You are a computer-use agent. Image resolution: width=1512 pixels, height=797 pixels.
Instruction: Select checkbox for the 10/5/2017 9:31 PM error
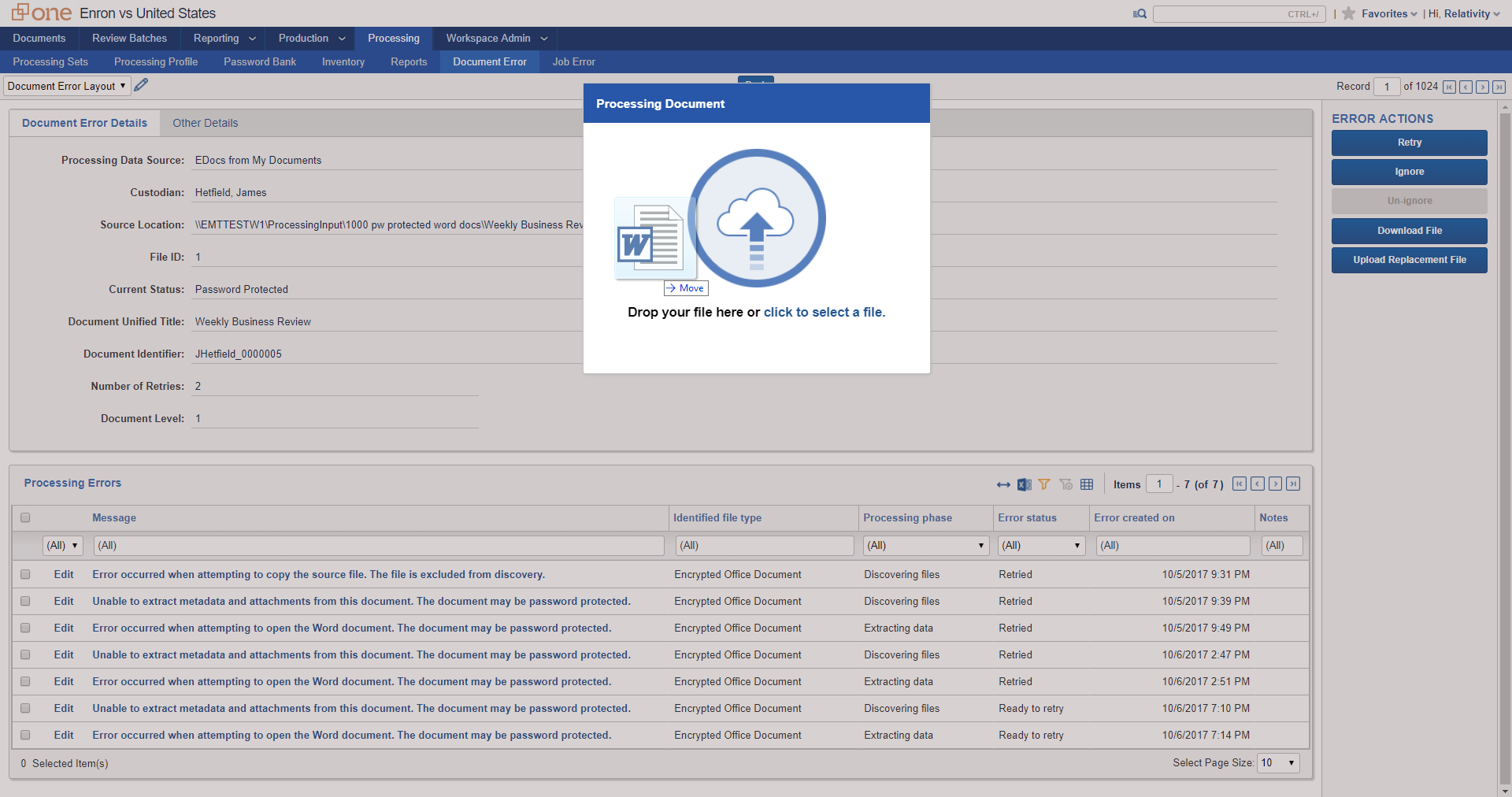[25, 575]
